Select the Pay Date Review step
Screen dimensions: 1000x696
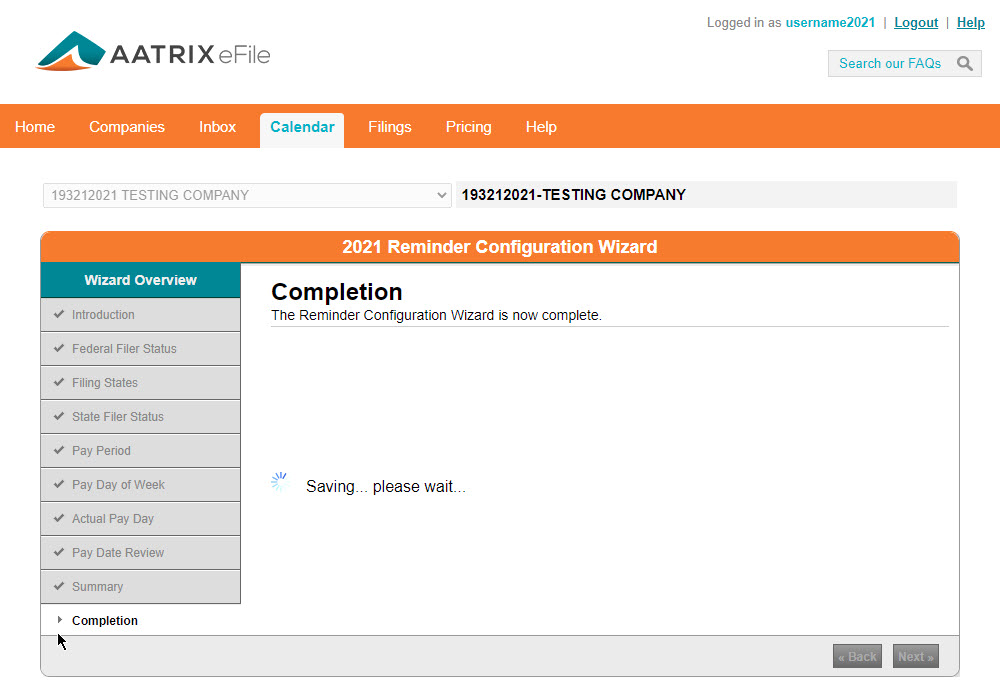(118, 553)
